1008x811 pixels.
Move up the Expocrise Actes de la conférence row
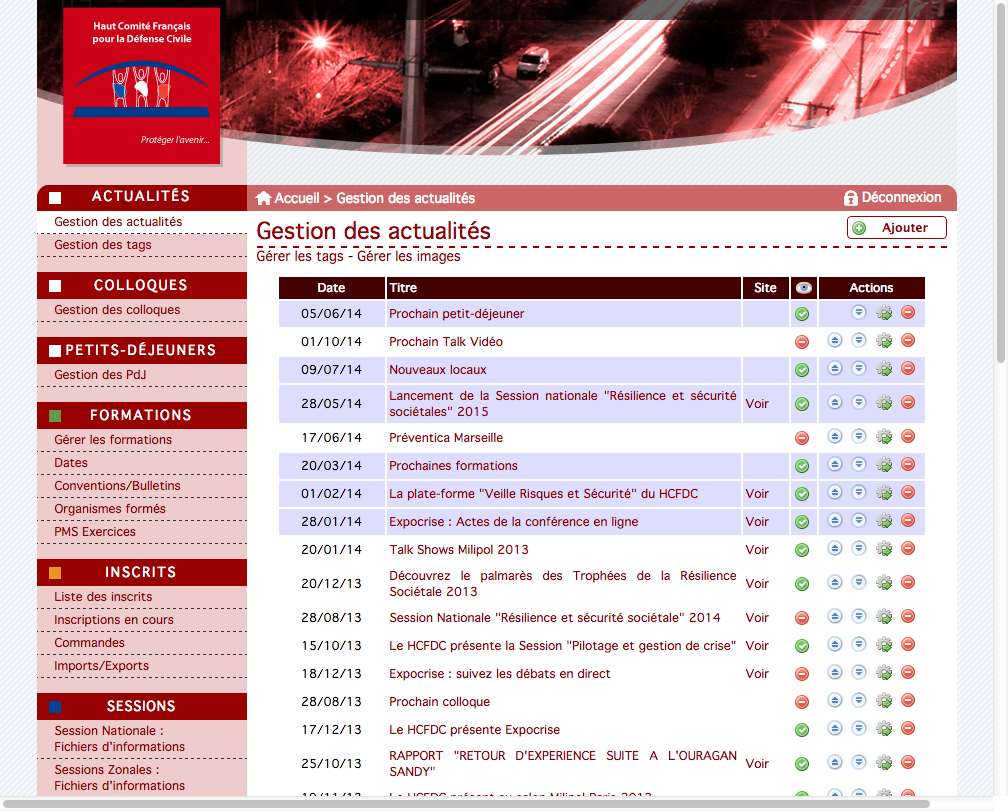coord(834,520)
